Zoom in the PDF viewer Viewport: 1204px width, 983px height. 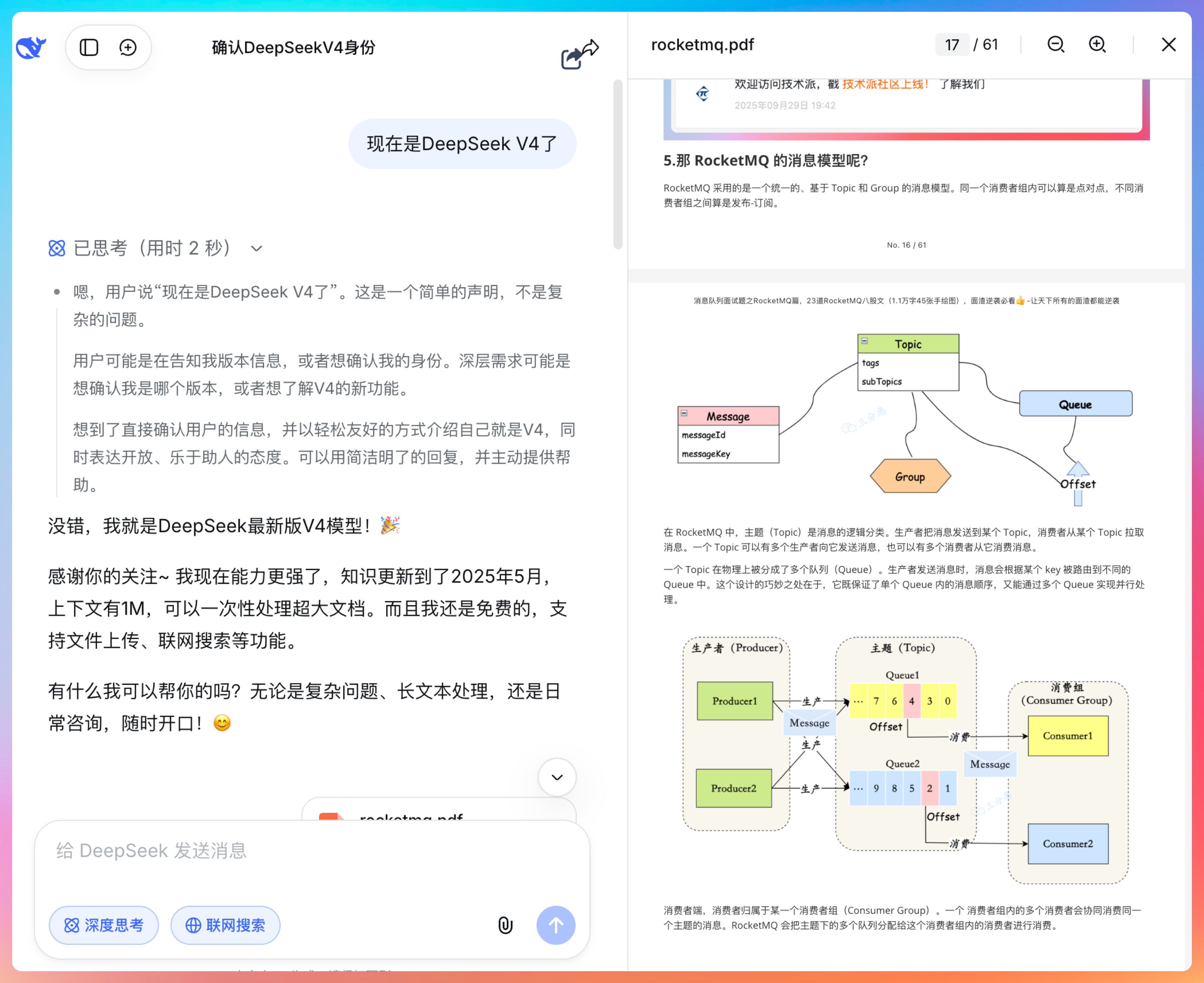click(1097, 45)
